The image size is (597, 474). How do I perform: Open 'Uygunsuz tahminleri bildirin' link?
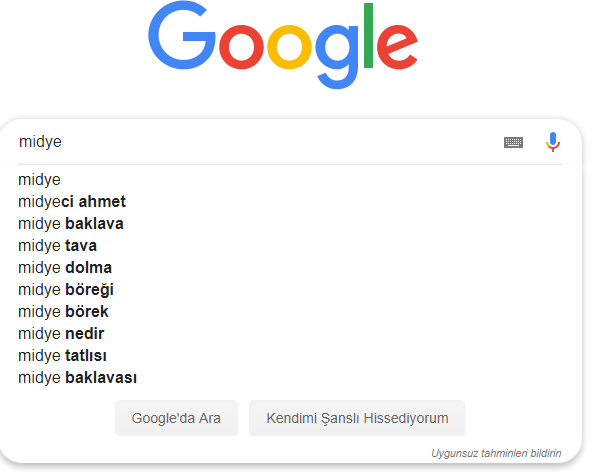click(x=496, y=453)
